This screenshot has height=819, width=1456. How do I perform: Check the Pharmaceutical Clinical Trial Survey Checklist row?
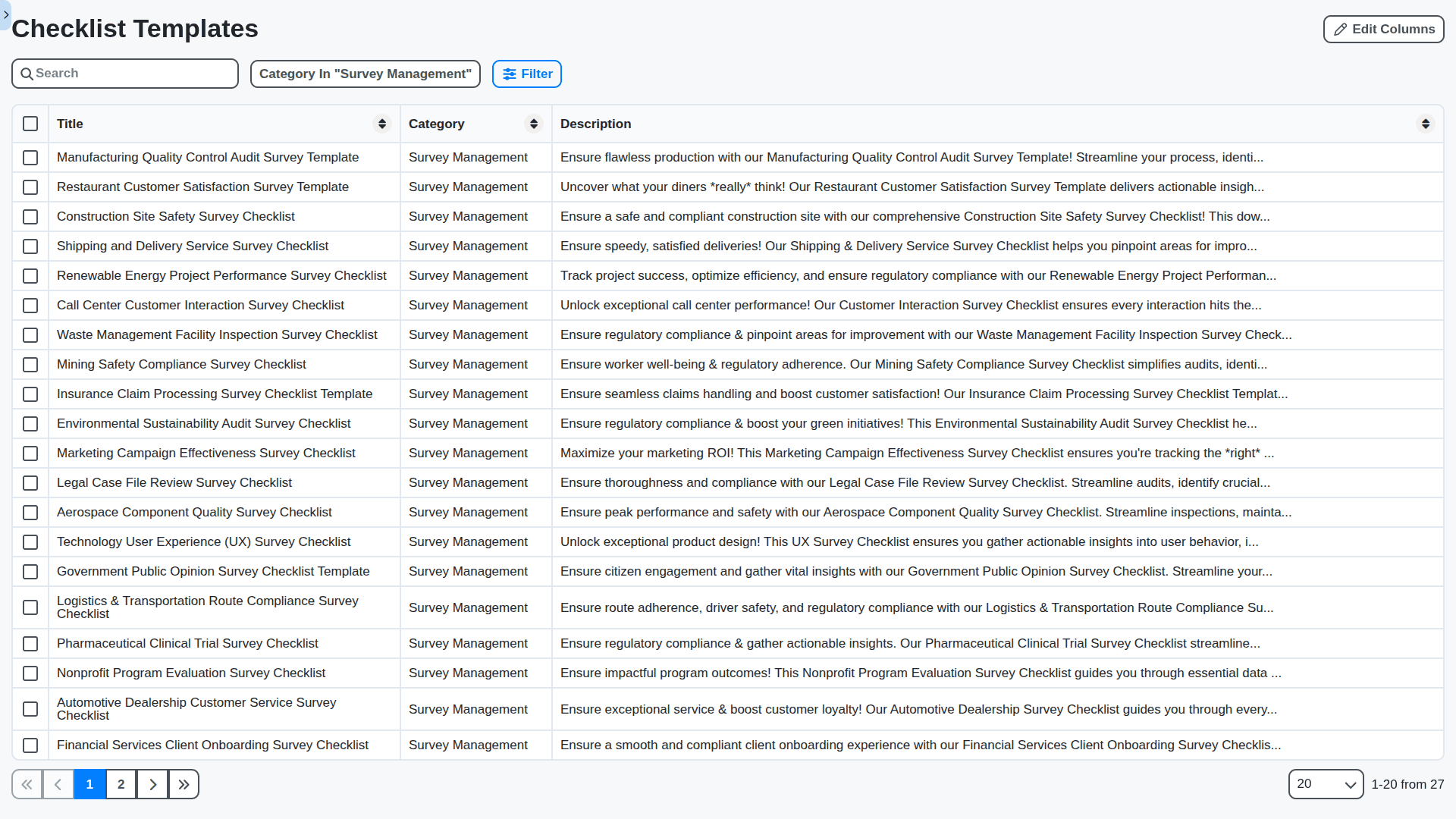click(x=30, y=643)
